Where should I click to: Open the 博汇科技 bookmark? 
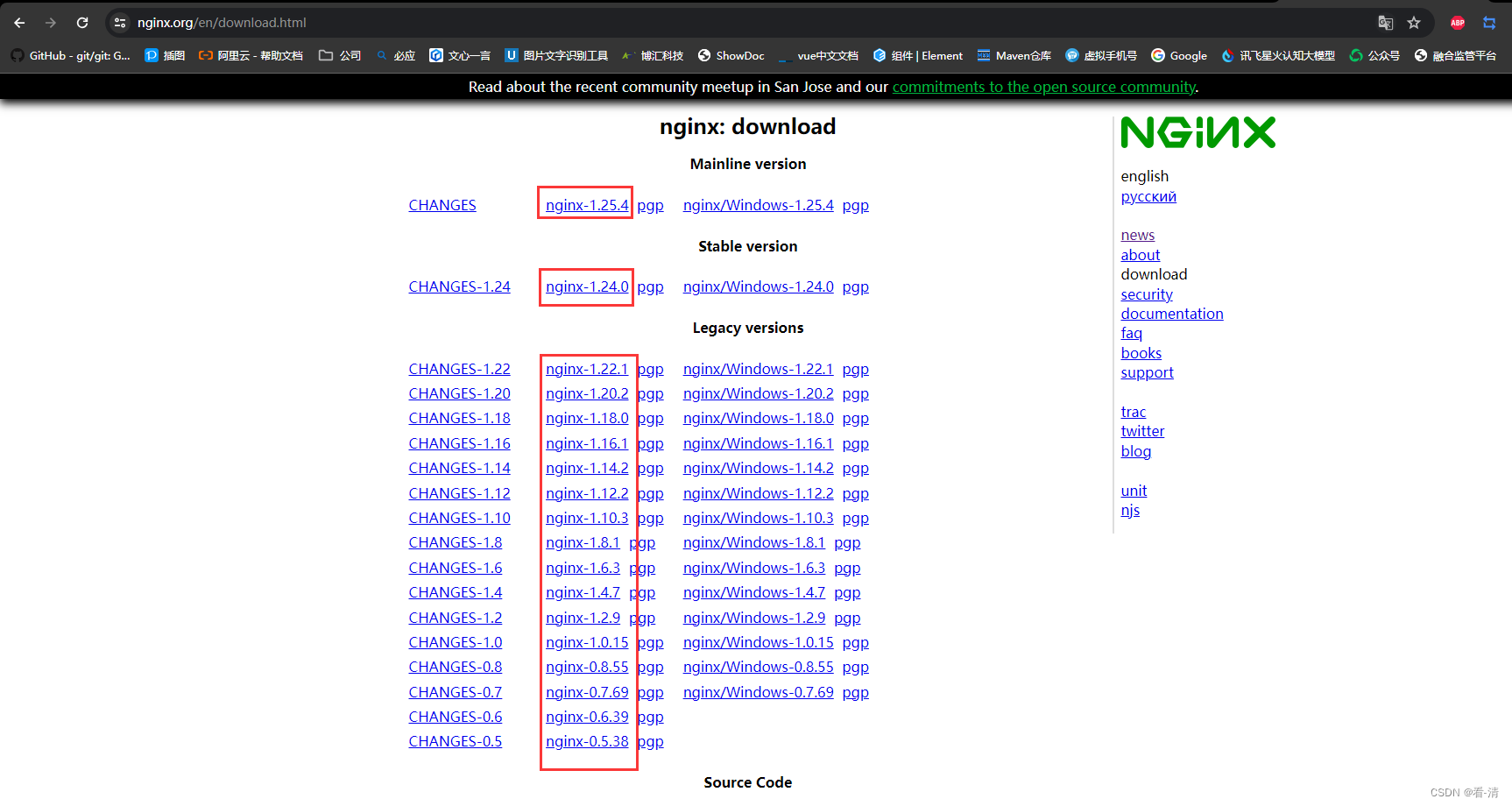point(653,55)
